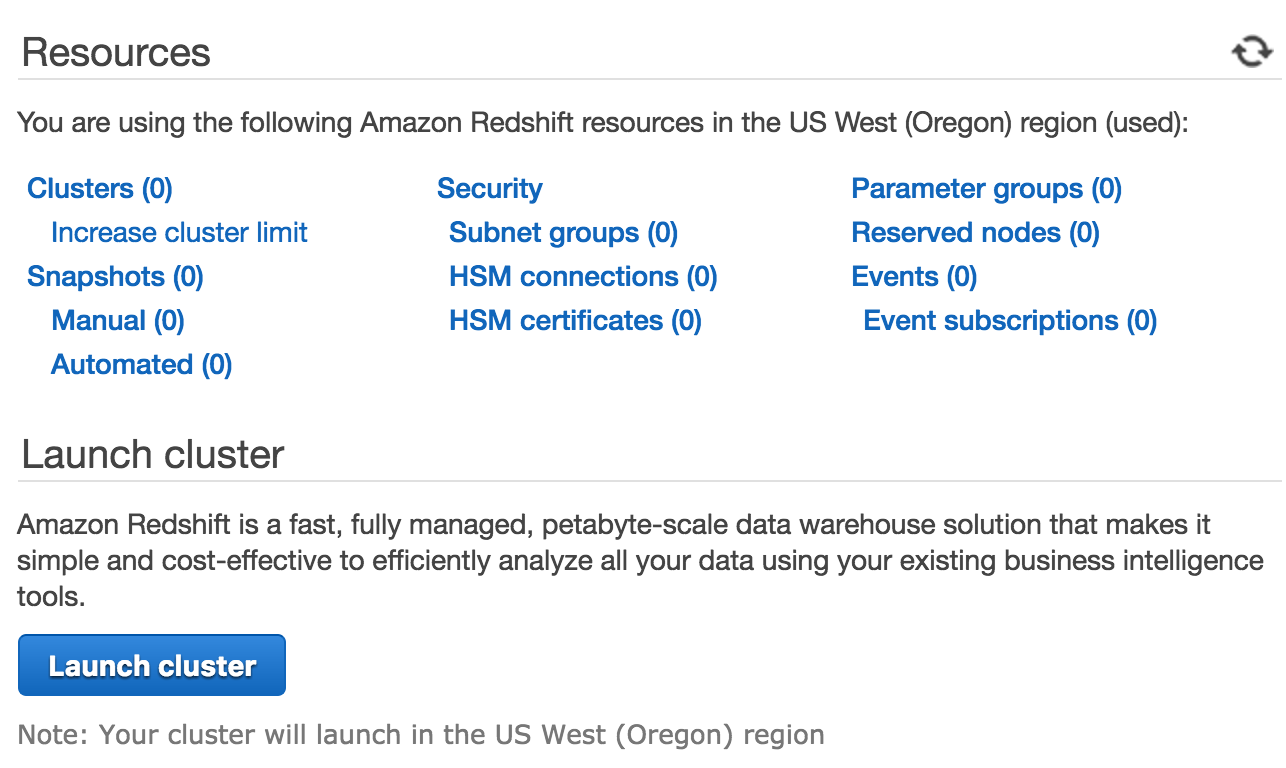Open HSM certificates (0)
The width and height of the screenshot is (1286, 768).
[575, 321]
